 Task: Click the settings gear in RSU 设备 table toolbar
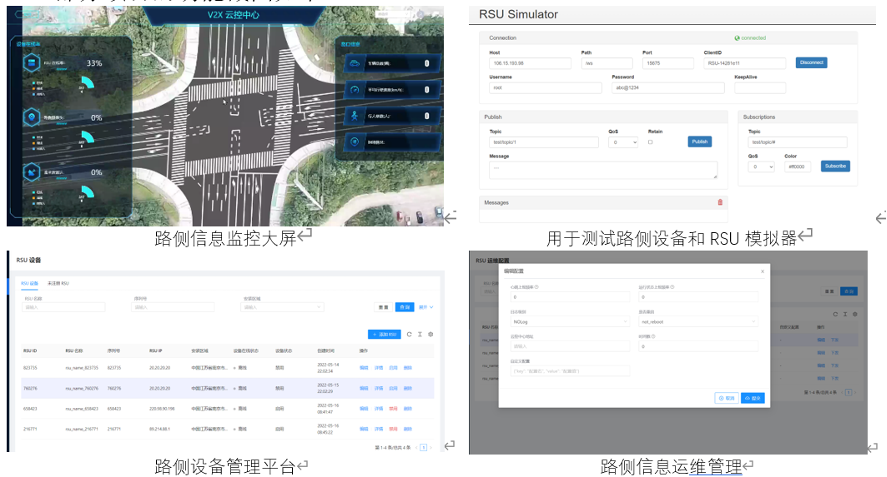pos(430,334)
